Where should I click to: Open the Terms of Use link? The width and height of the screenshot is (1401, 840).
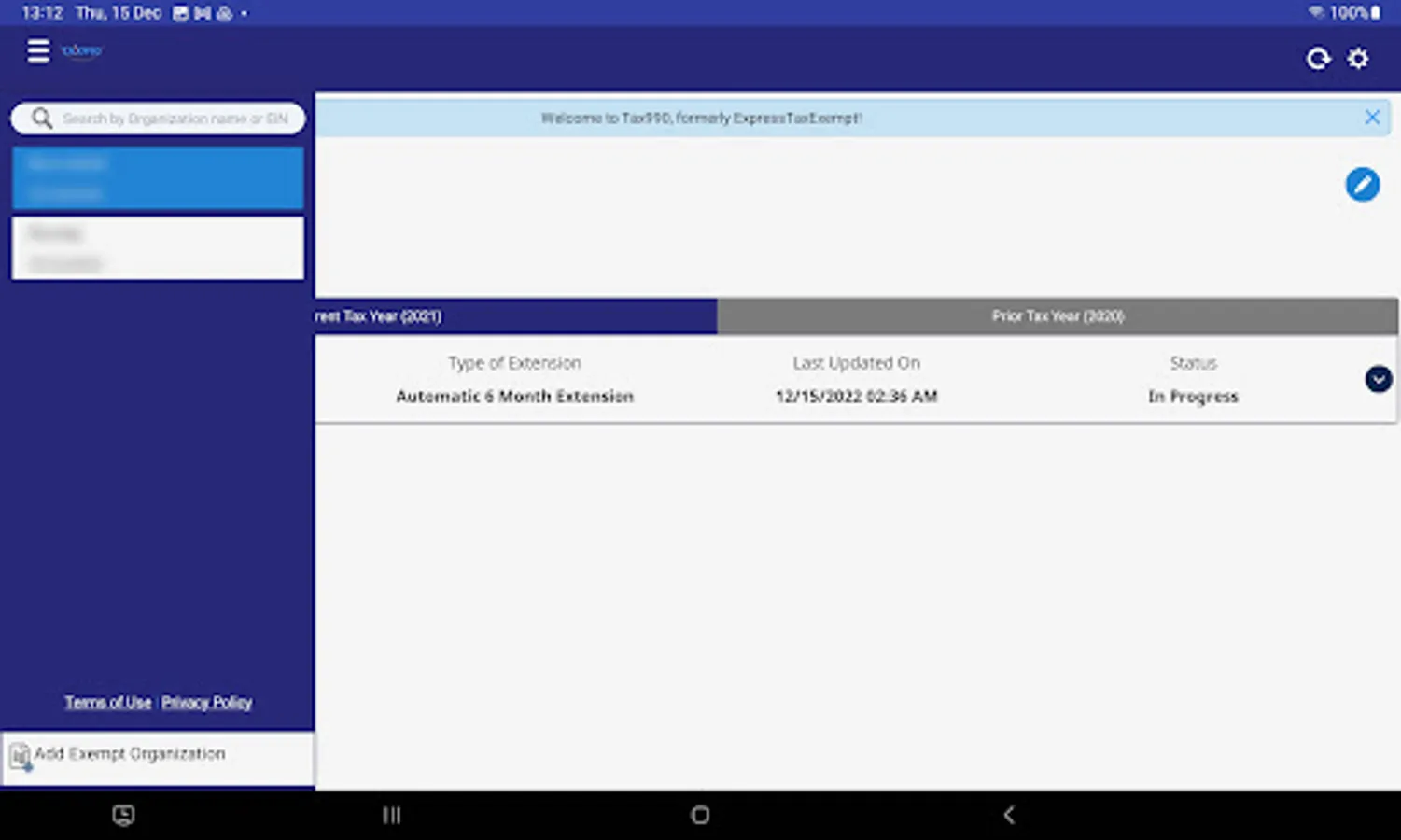tap(107, 702)
